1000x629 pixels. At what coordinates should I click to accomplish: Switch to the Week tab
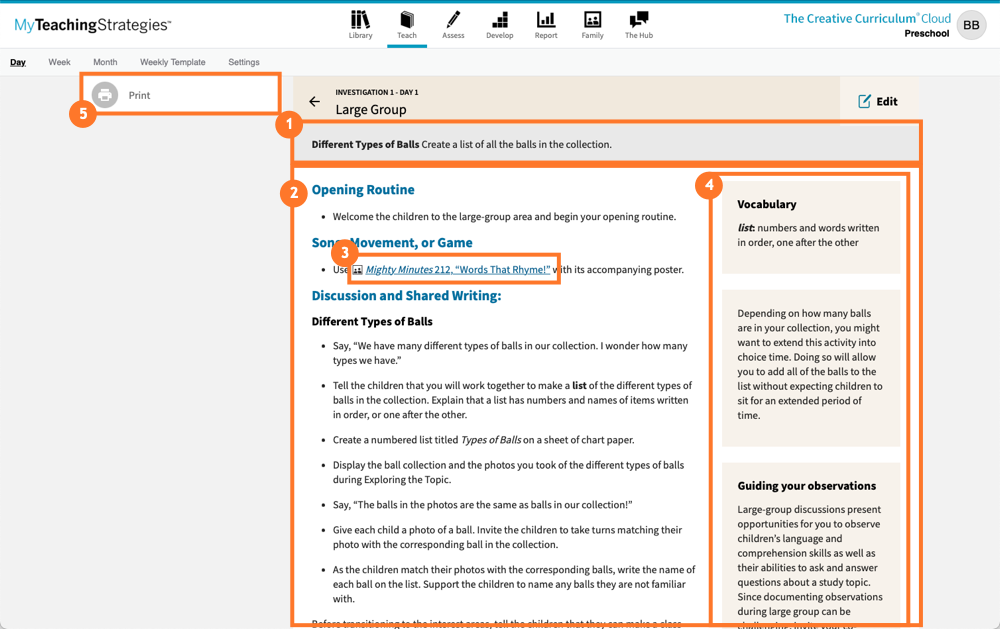(x=59, y=61)
